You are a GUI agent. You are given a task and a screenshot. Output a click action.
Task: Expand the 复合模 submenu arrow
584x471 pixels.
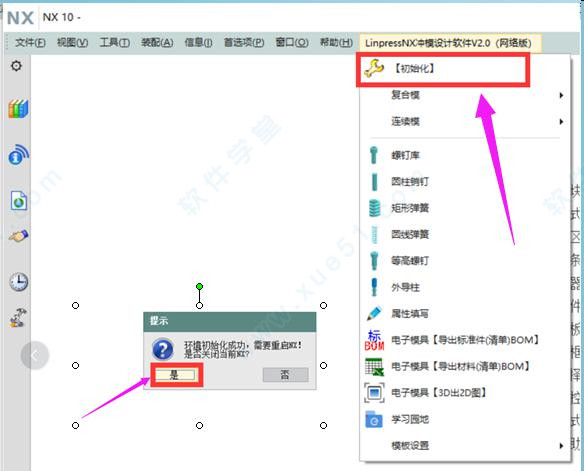[x=561, y=95]
